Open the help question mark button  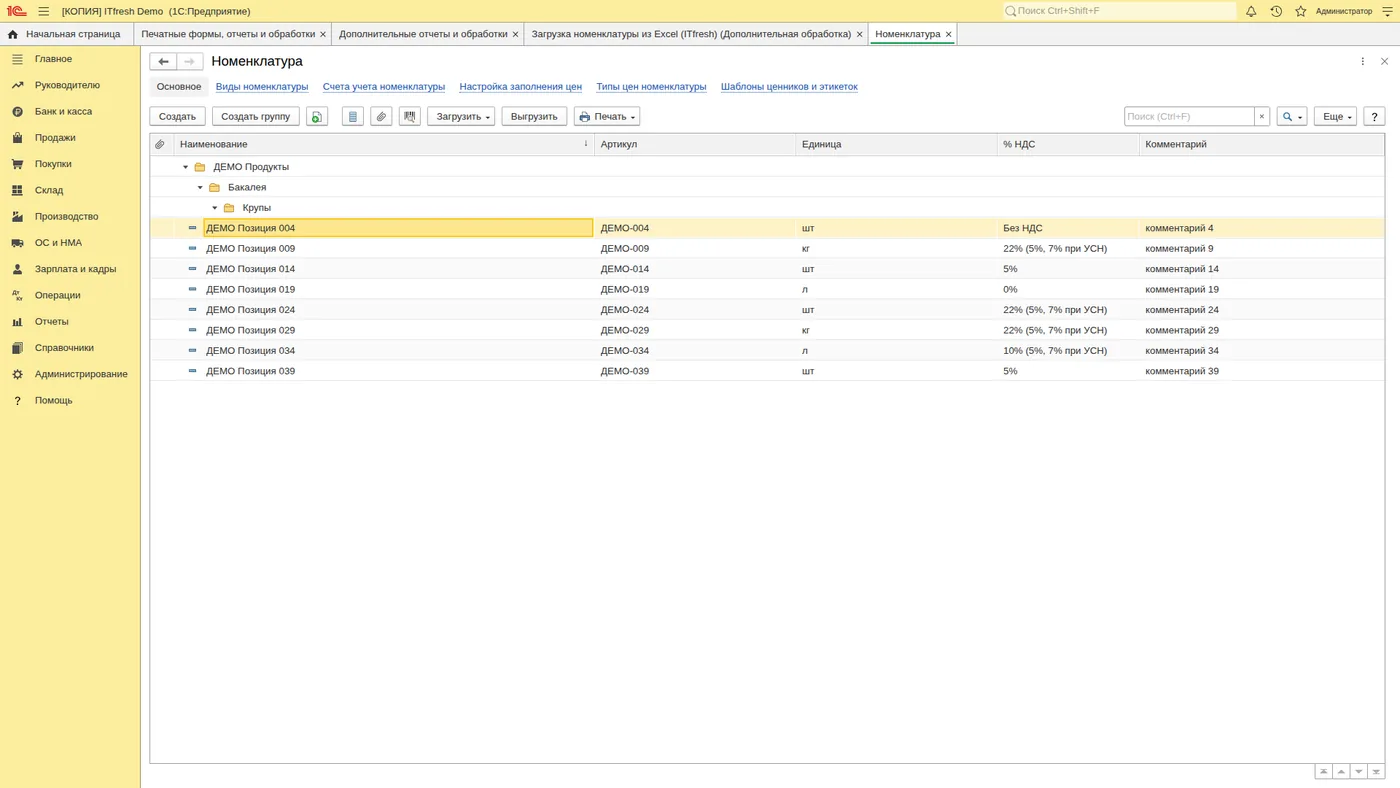[x=1374, y=117]
